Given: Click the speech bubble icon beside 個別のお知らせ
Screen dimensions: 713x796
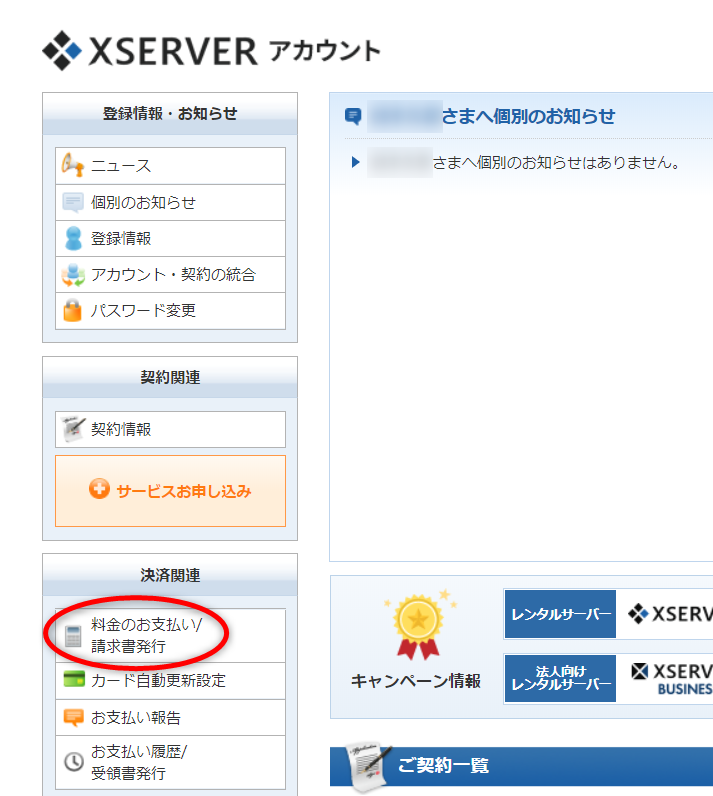Looking at the screenshot, I should pos(73,202).
